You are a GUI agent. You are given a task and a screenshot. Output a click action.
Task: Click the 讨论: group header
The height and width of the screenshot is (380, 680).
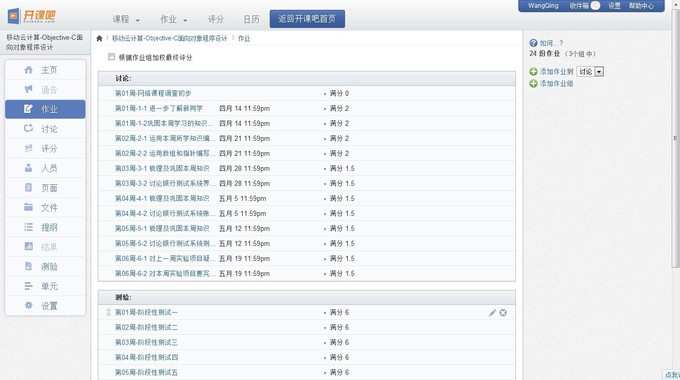(307, 79)
